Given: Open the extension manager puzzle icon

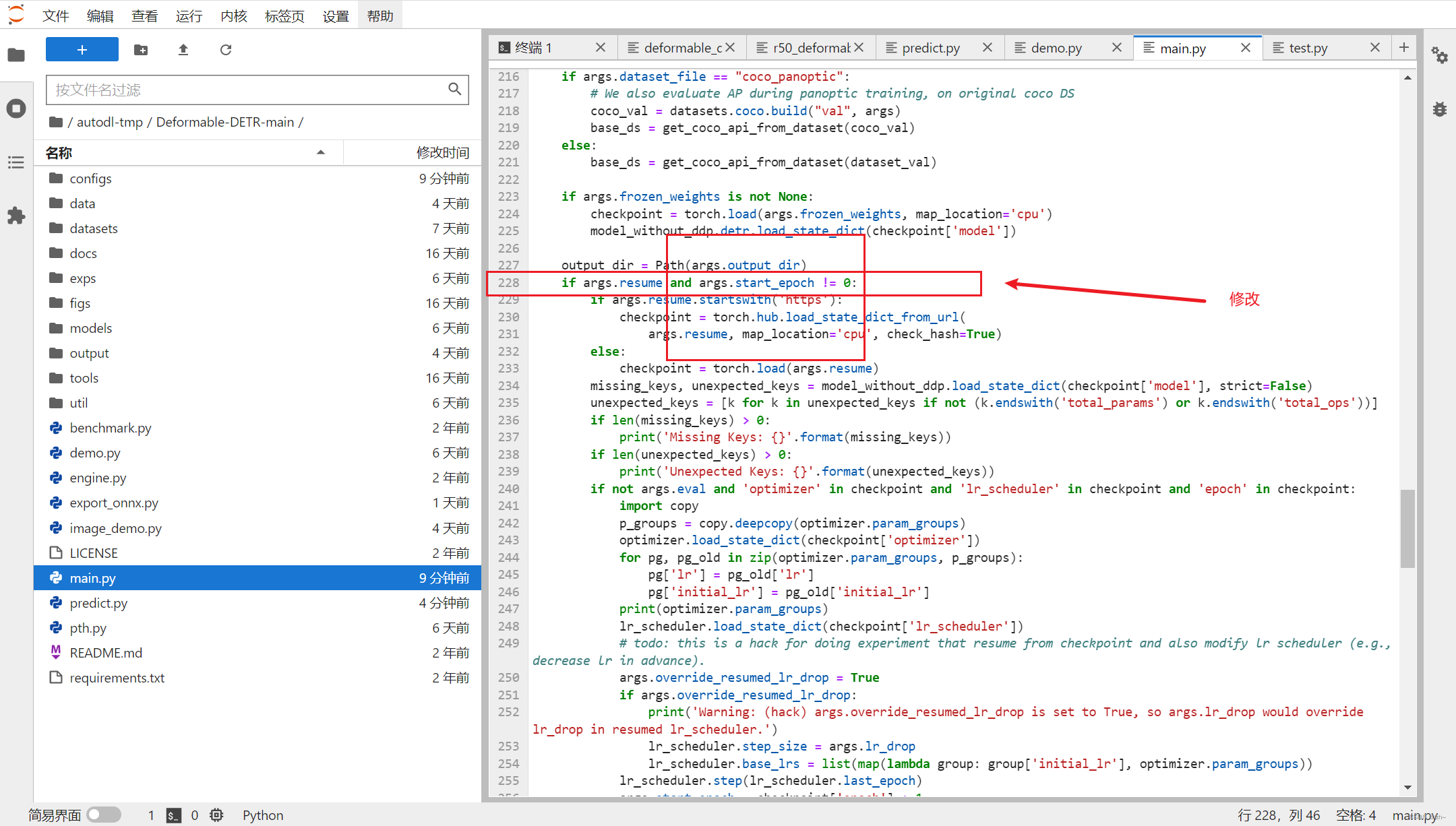Looking at the screenshot, I should click(x=16, y=216).
